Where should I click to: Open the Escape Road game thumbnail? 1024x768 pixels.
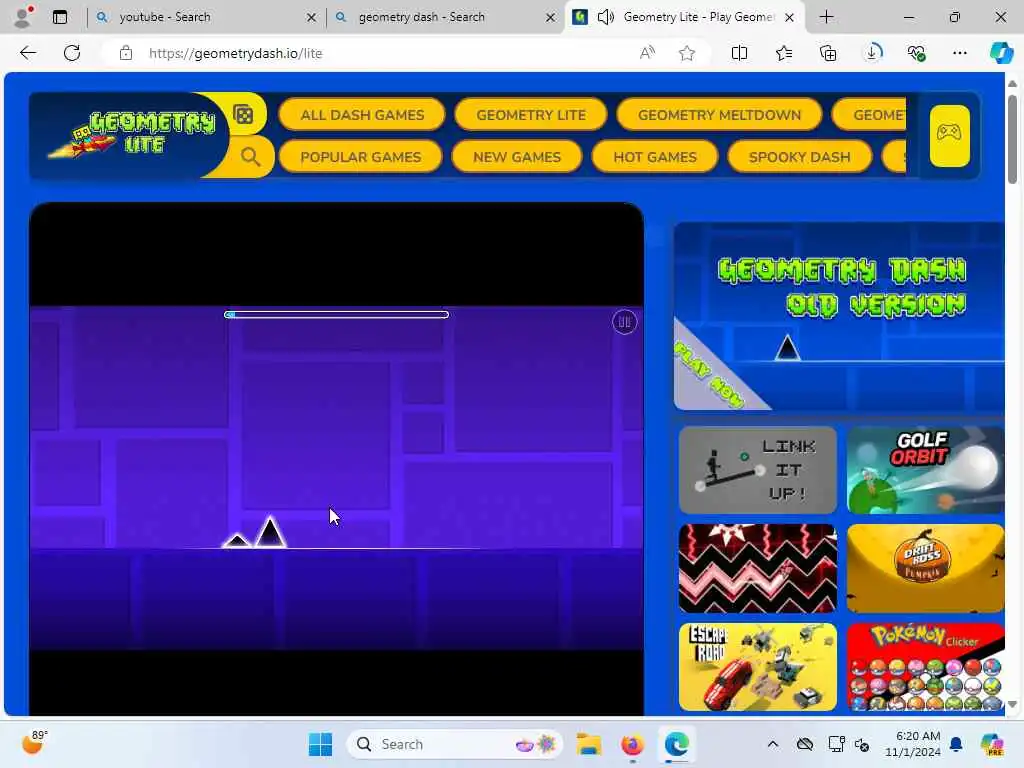pyautogui.click(x=758, y=667)
